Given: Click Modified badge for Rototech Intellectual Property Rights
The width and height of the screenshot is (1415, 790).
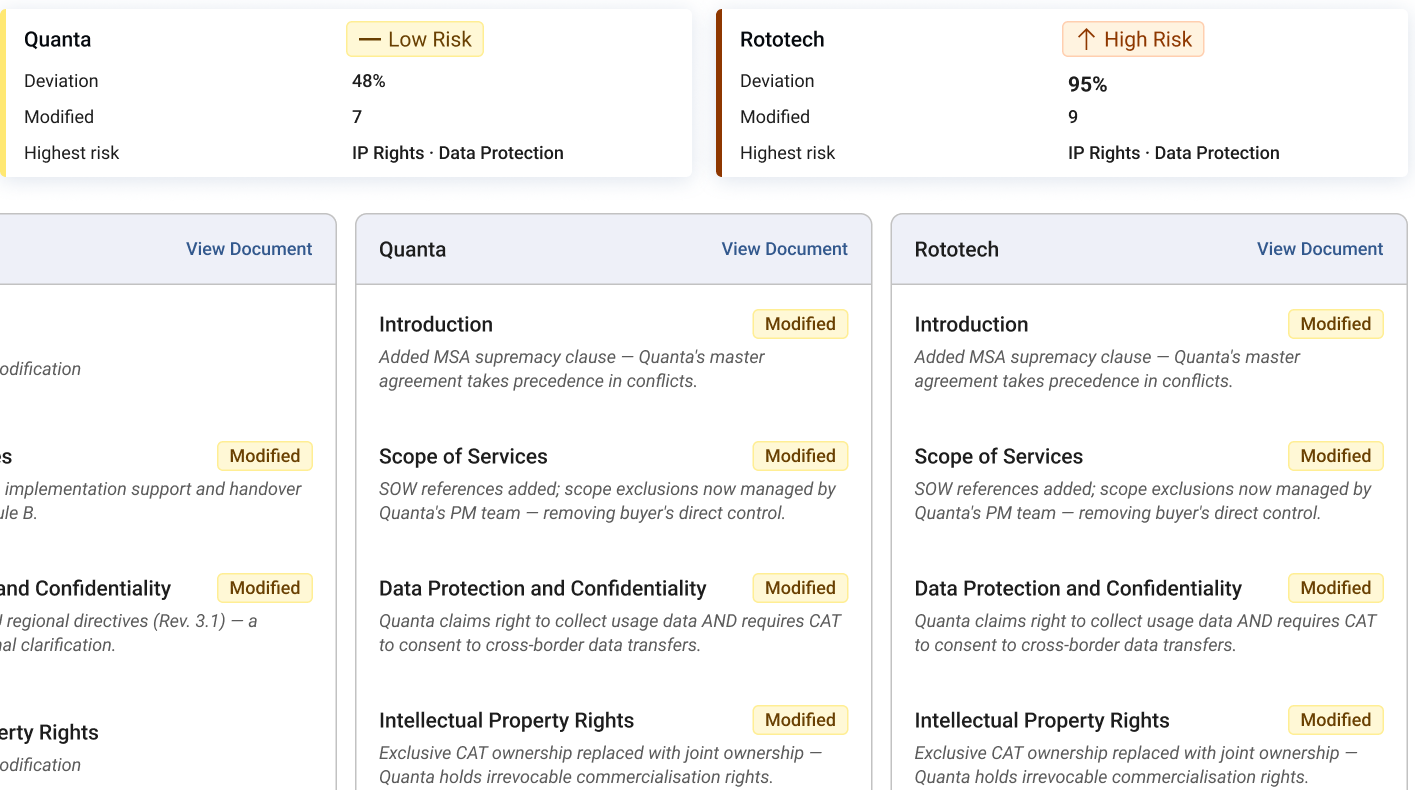Looking at the screenshot, I should click(x=1336, y=720).
